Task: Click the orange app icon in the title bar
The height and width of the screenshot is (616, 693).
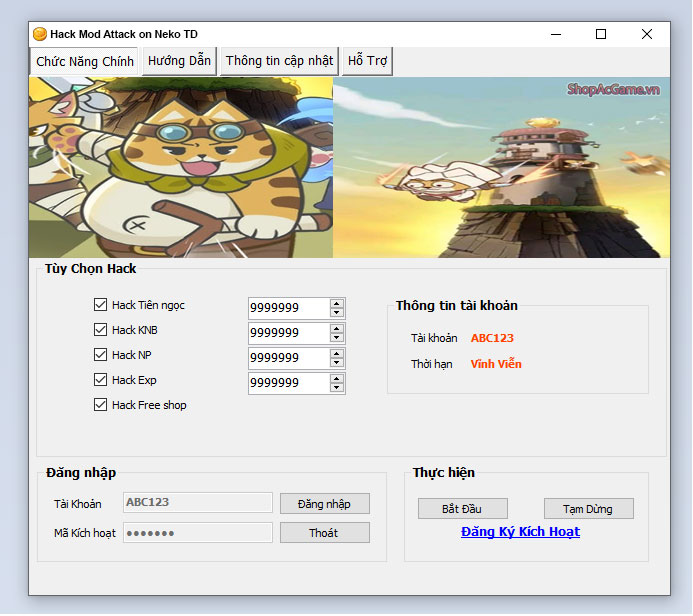Action: tap(40, 34)
